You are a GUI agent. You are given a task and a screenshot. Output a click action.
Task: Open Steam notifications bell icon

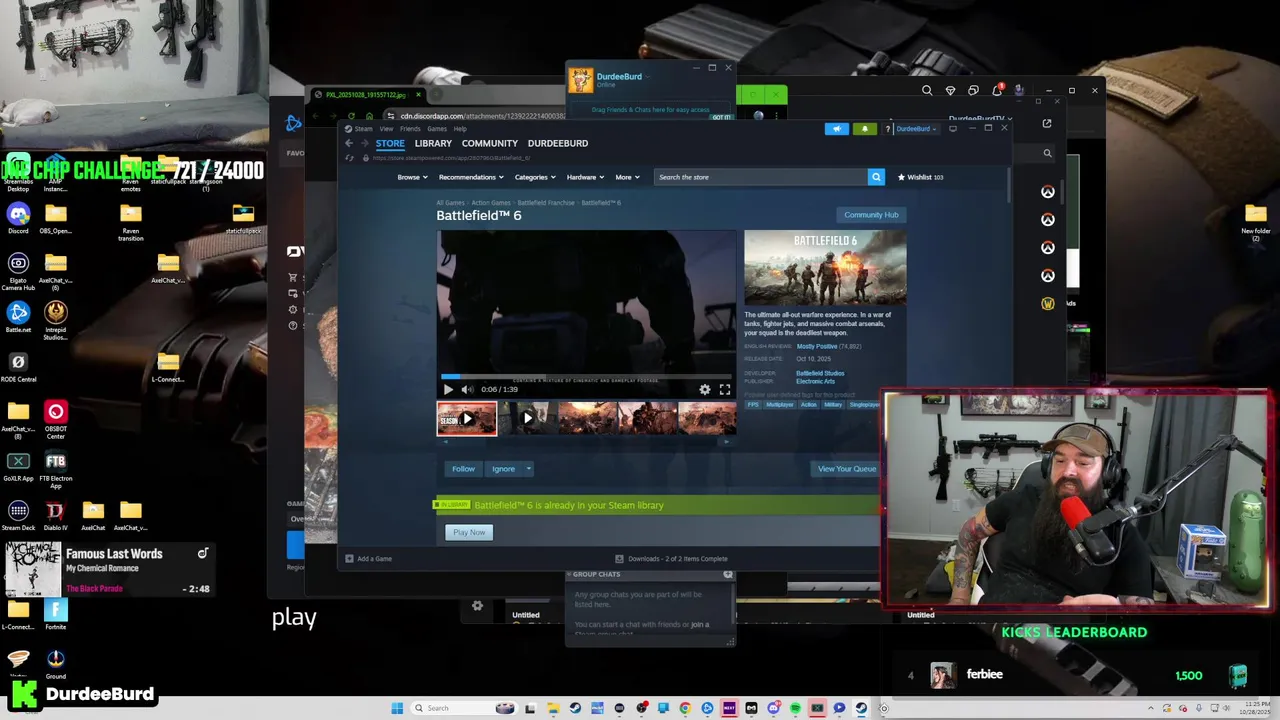[864, 128]
